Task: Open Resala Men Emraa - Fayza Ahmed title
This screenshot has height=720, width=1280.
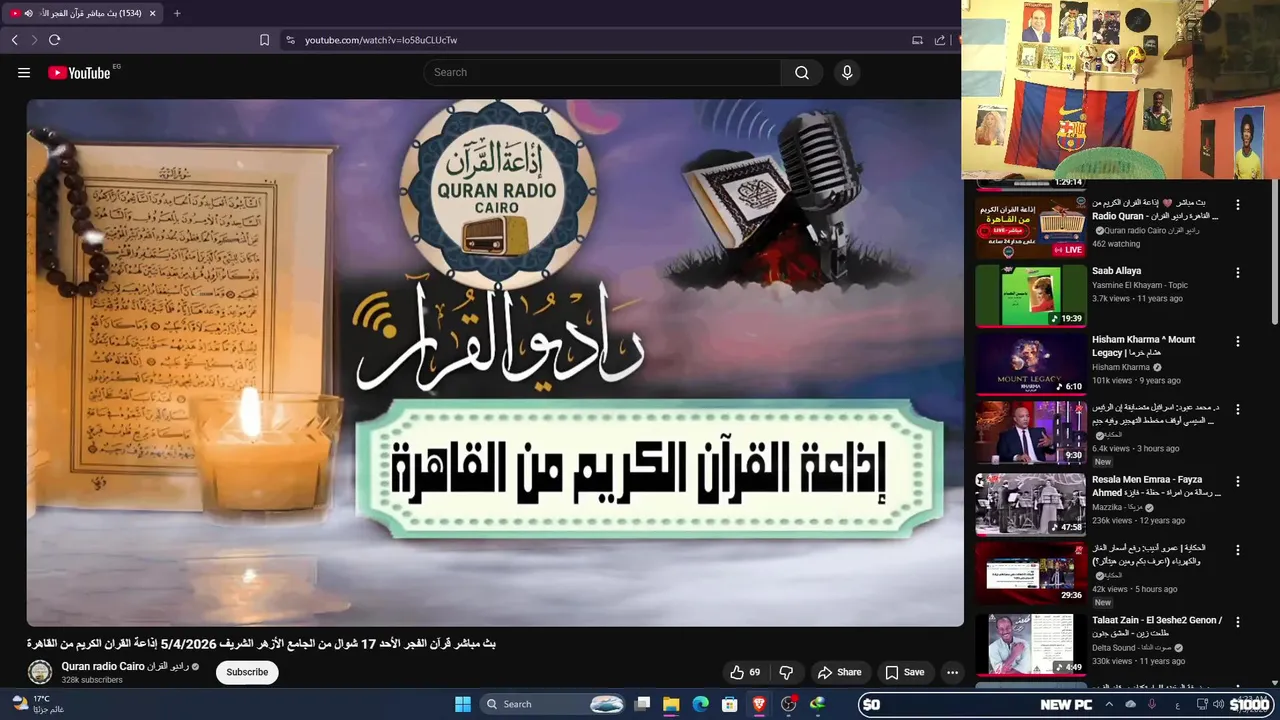Action: click(1156, 486)
